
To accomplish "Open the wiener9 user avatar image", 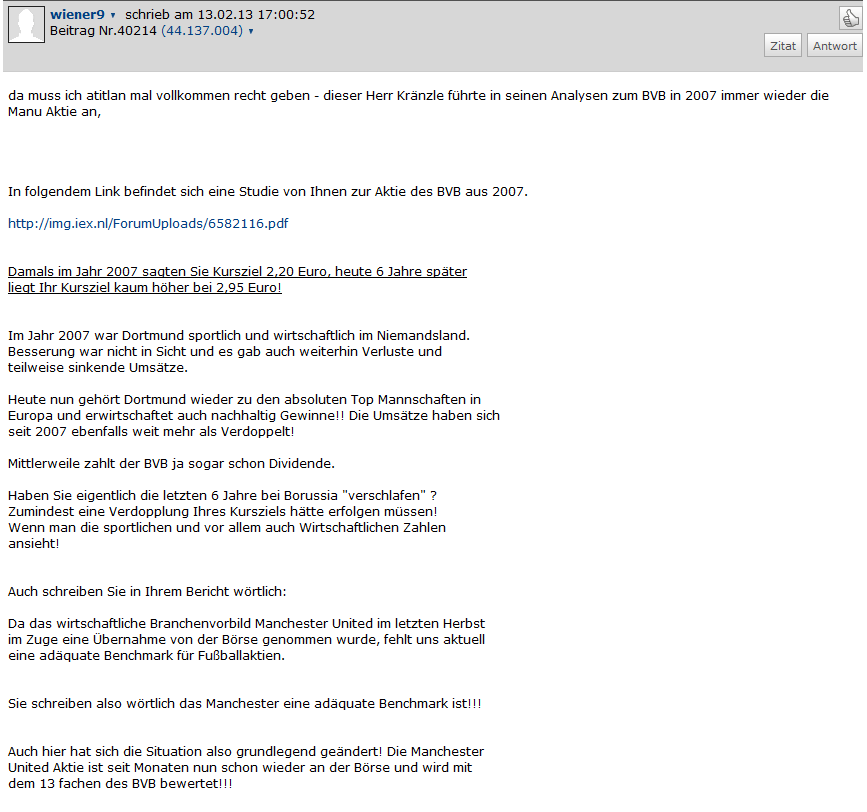I will tap(26, 24).
